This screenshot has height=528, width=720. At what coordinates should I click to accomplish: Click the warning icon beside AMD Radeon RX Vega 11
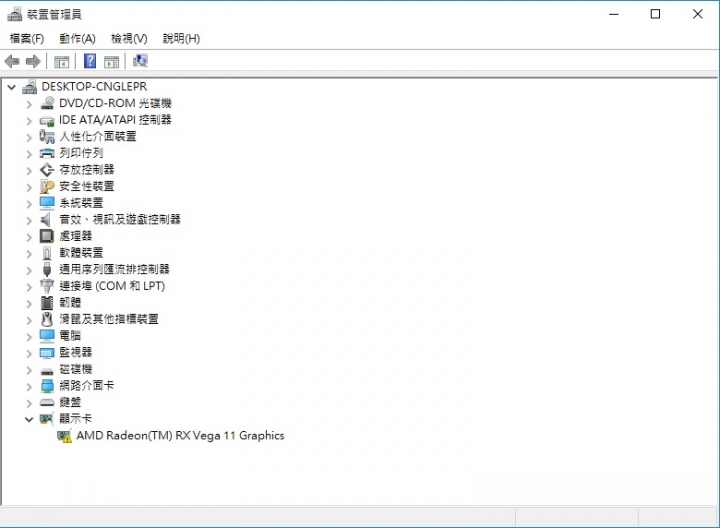(x=64, y=436)
